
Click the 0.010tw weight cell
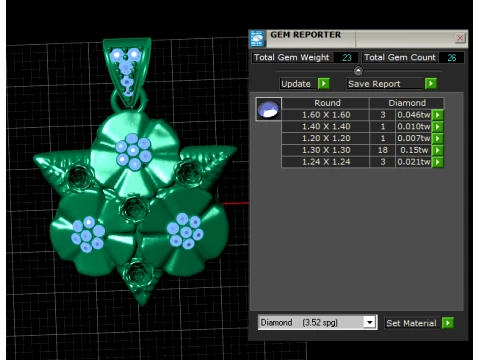(414, 127)
